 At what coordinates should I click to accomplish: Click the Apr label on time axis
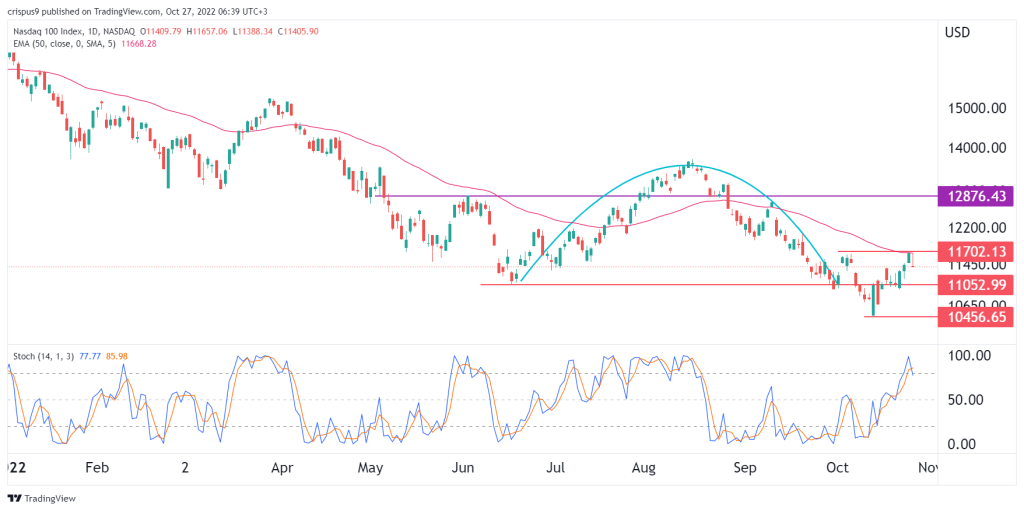(281, 468)
